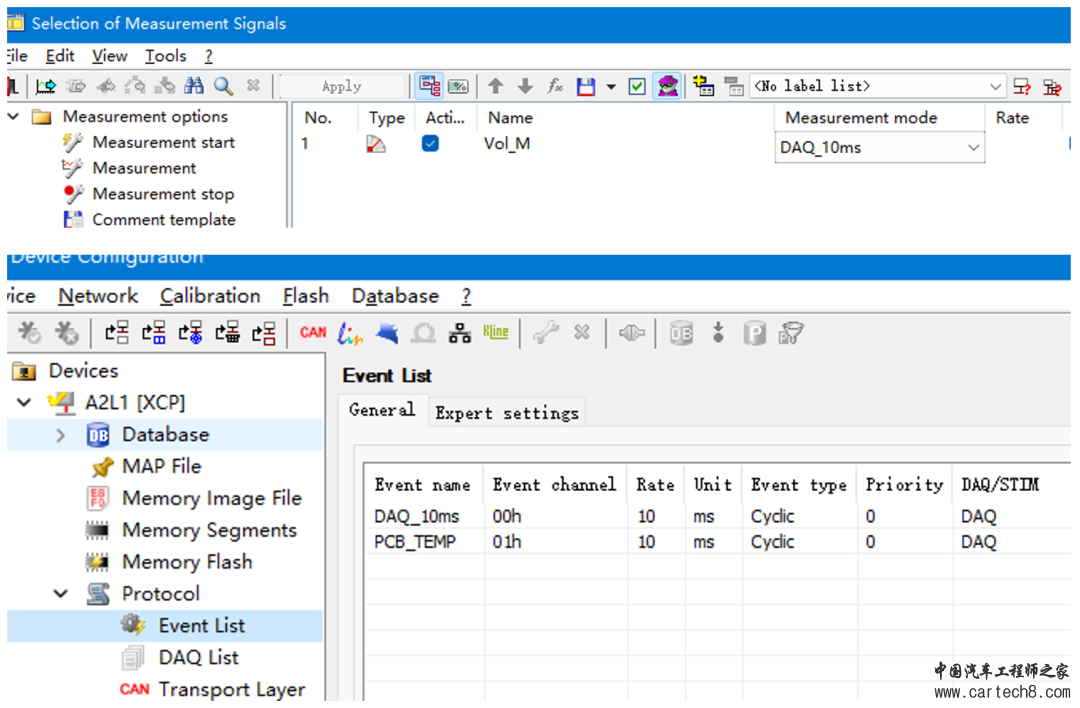Uncheck the active checkbox for Vol_M

430,143
